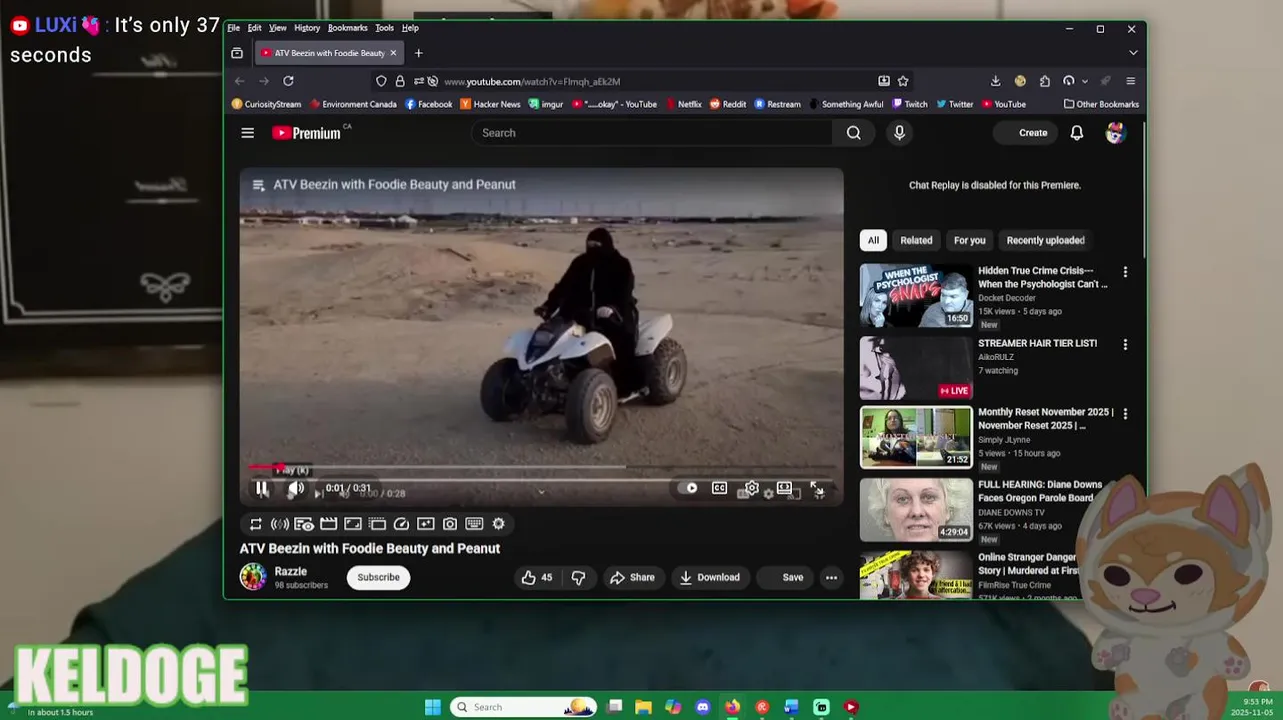Open the YouTube hamburger guide menu

tap(248, 133)
